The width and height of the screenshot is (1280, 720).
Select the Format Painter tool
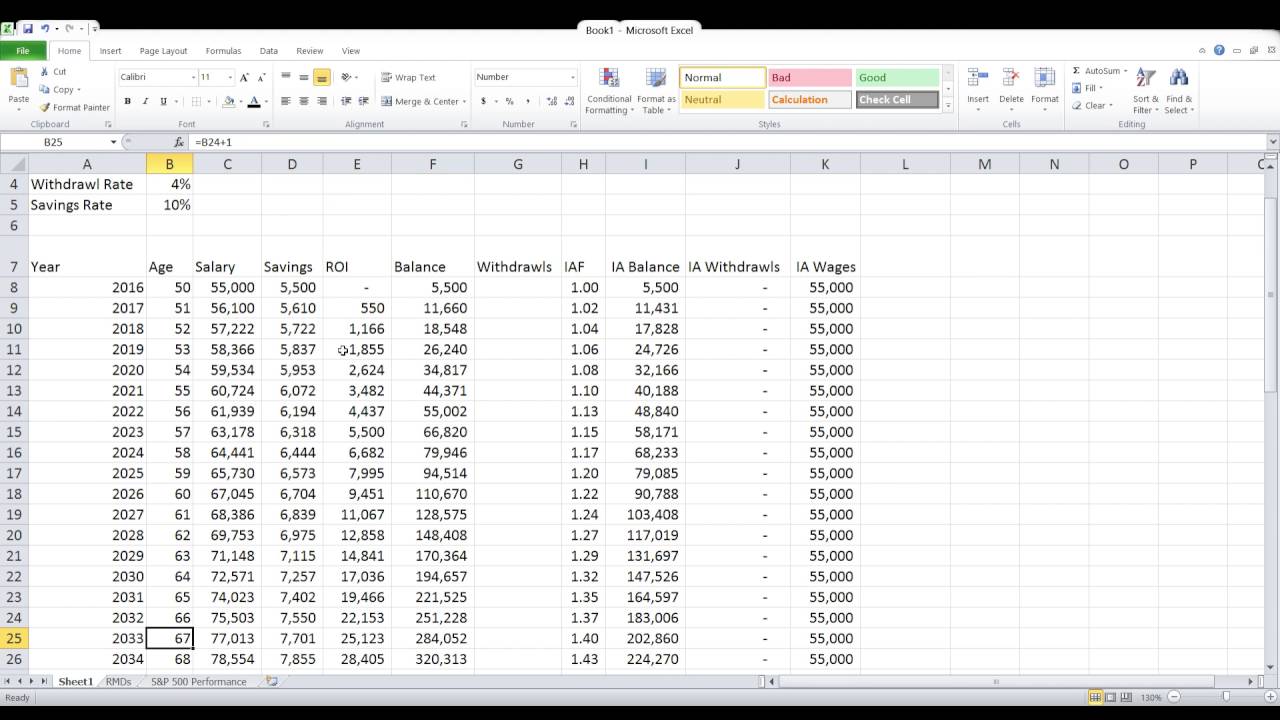coord(75,107)
